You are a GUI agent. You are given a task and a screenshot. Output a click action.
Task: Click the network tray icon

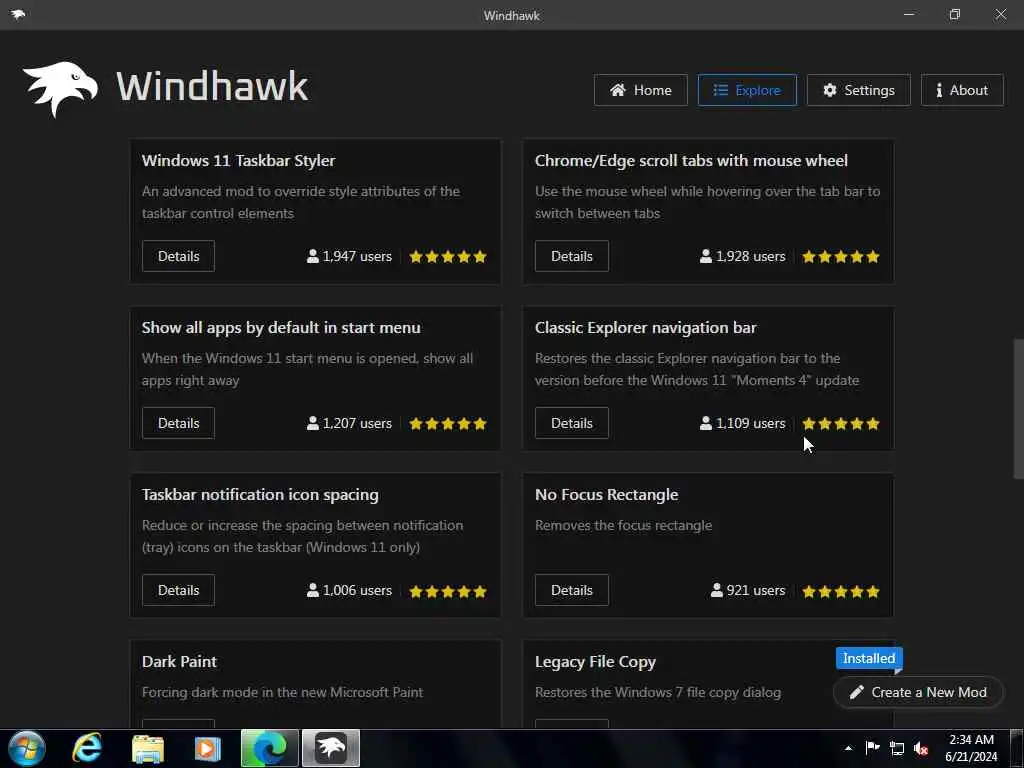[897, 748]
